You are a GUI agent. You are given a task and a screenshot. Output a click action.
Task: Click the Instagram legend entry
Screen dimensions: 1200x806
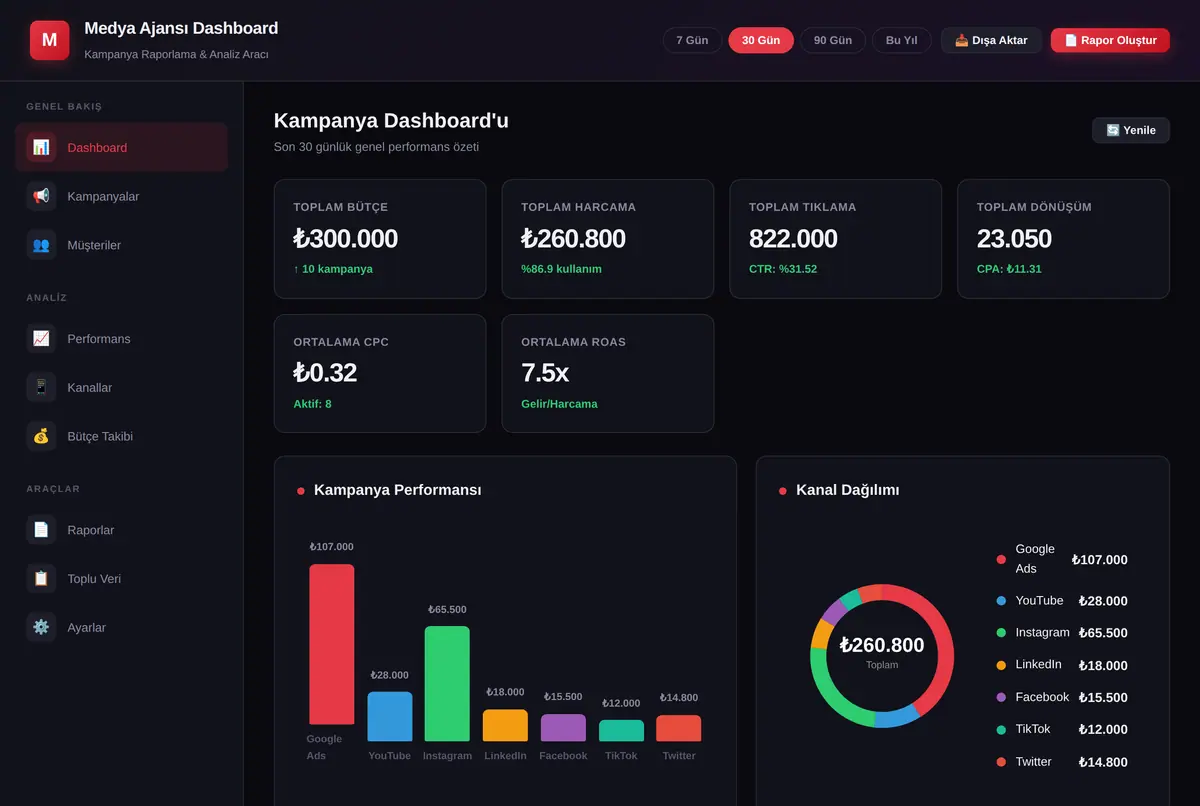pyautogui.click(x=1062, y=633)
